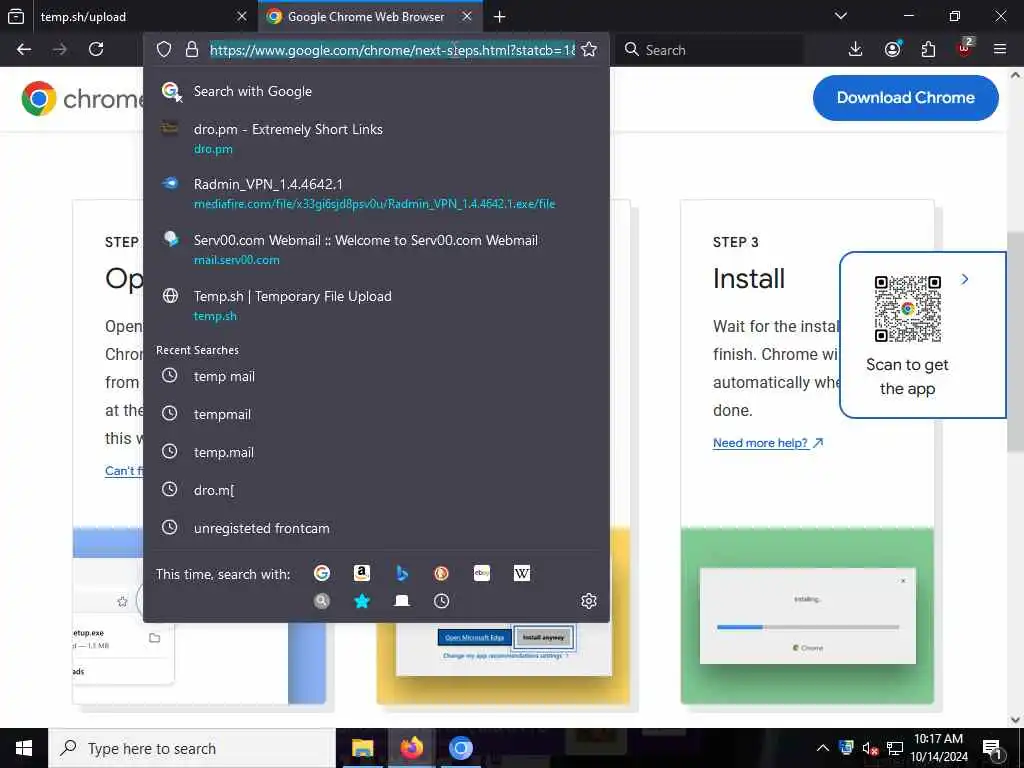This screenshot has width=1024, height=768.
Task: Open the extensions puzzle icon
Action: click(x=928, y=50)
